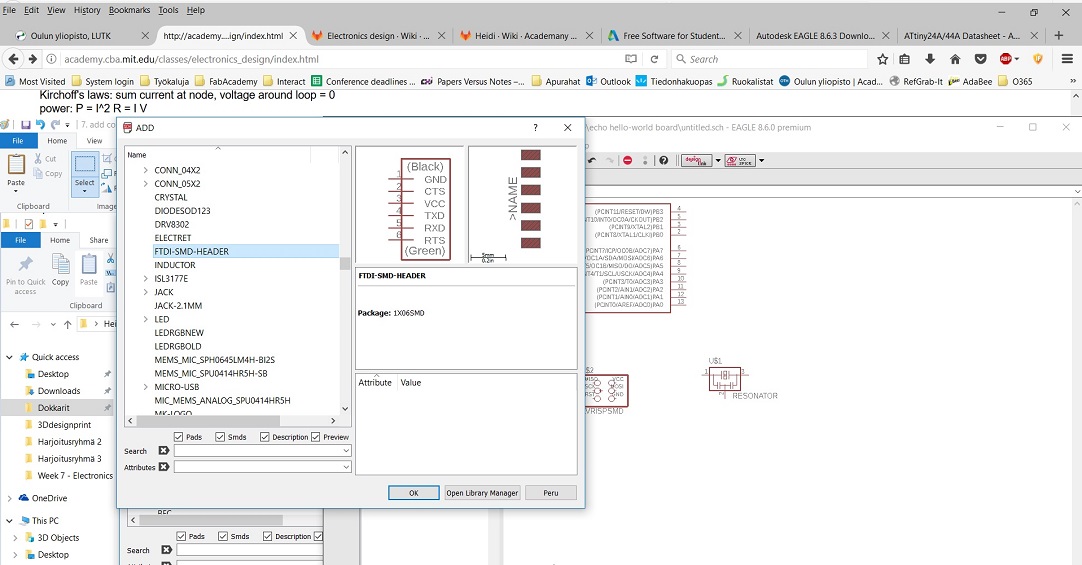Switch to ATtiny24A/44A Datasheet tab

(963, 36)
